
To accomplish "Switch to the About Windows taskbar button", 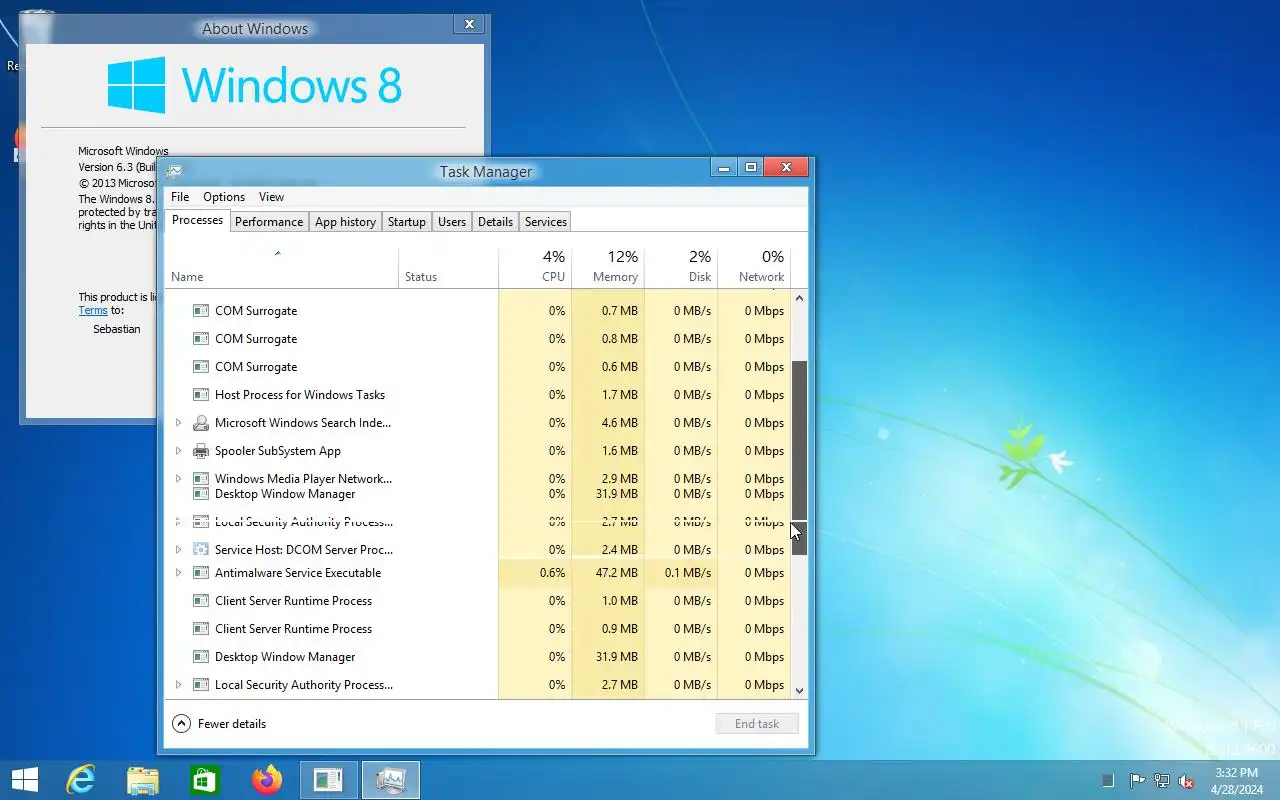I will 328,780.
